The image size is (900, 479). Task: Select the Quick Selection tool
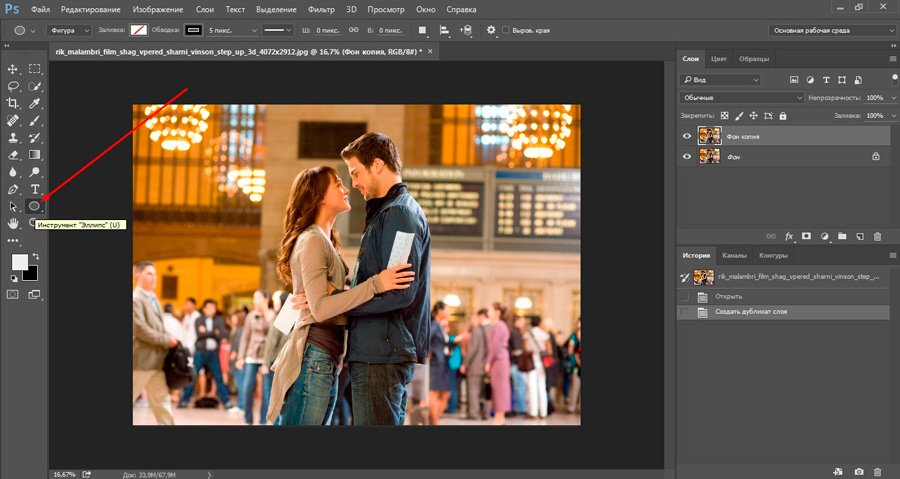[34, 86]
